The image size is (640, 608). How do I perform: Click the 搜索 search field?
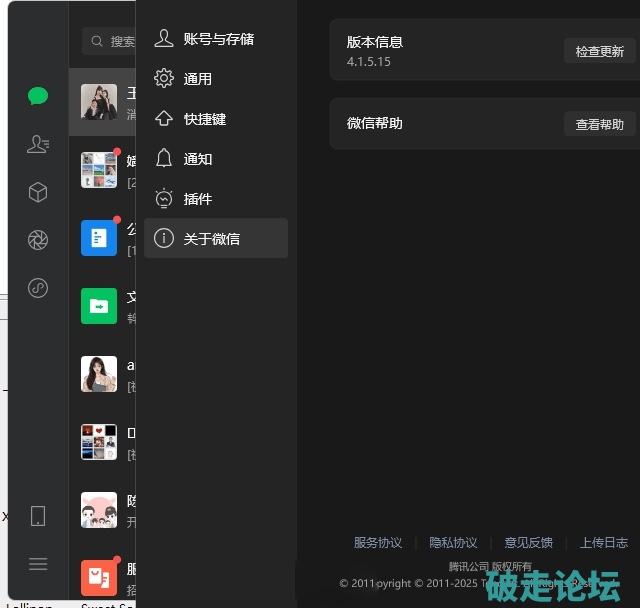click(110, 41)
